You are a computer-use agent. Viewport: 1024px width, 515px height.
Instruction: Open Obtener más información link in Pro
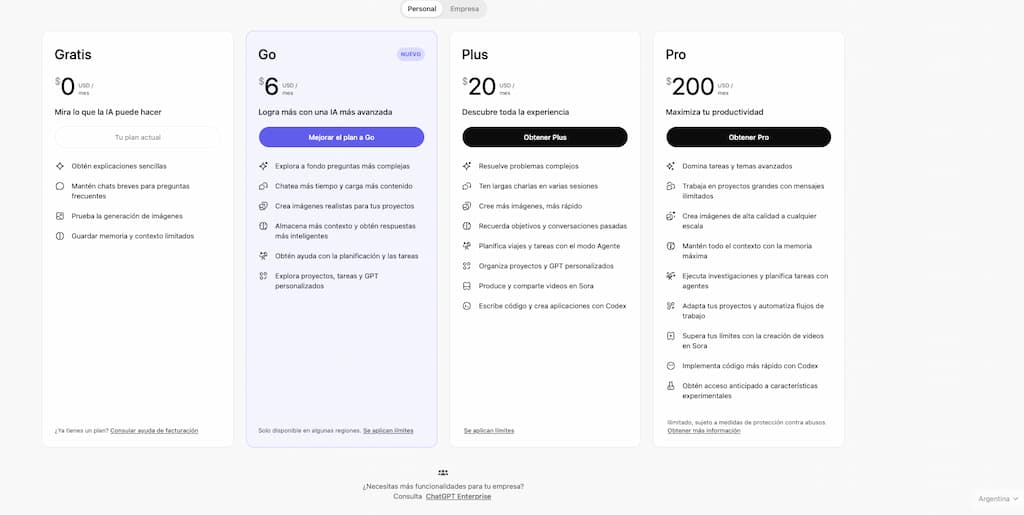tap(704, 430)
